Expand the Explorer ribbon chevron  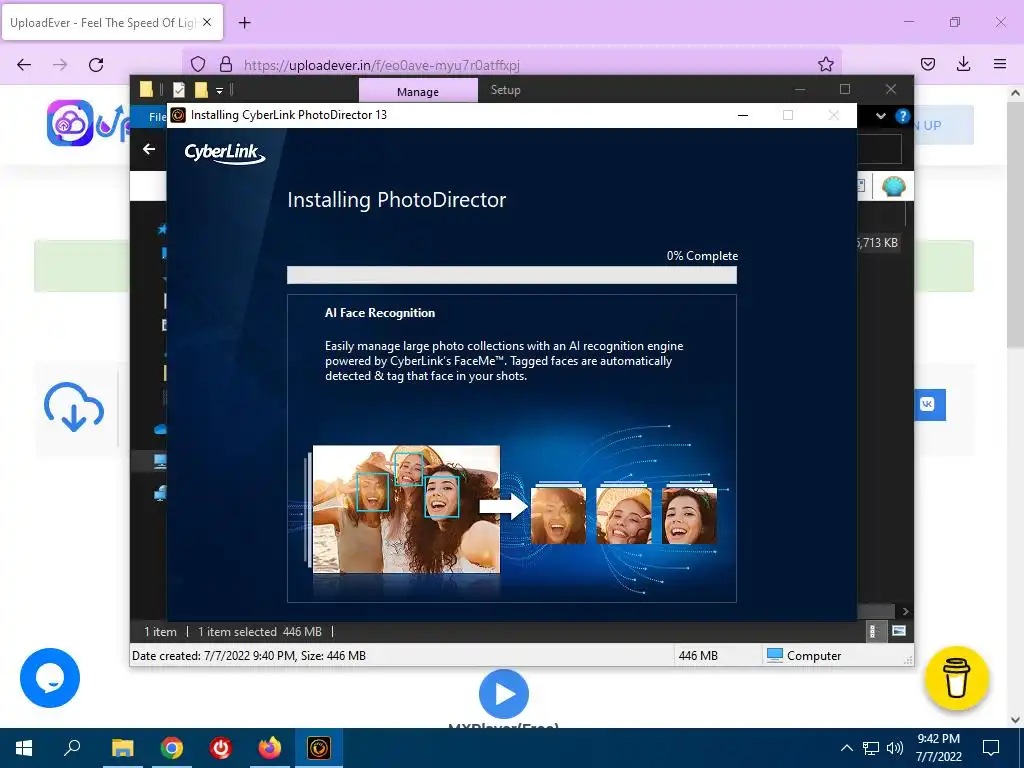[881, 116]
